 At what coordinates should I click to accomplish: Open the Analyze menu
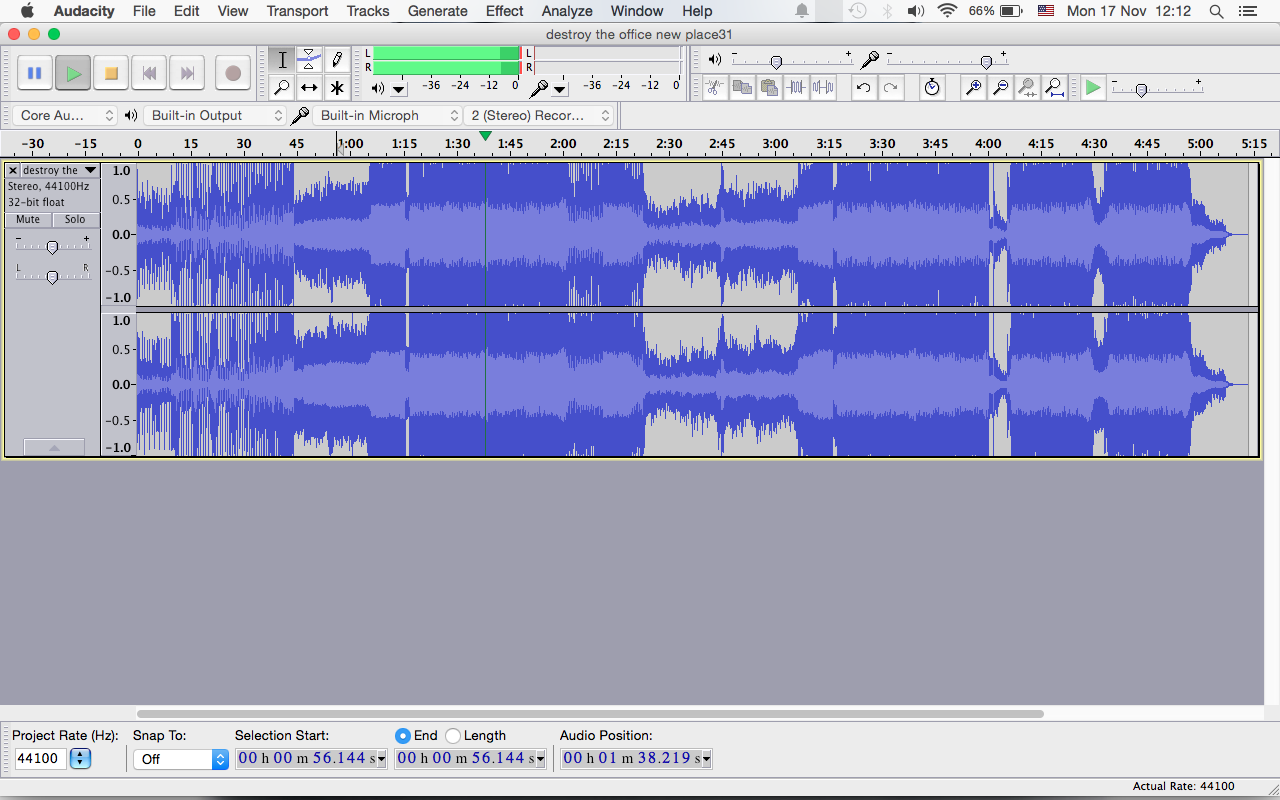coord(567,11)
